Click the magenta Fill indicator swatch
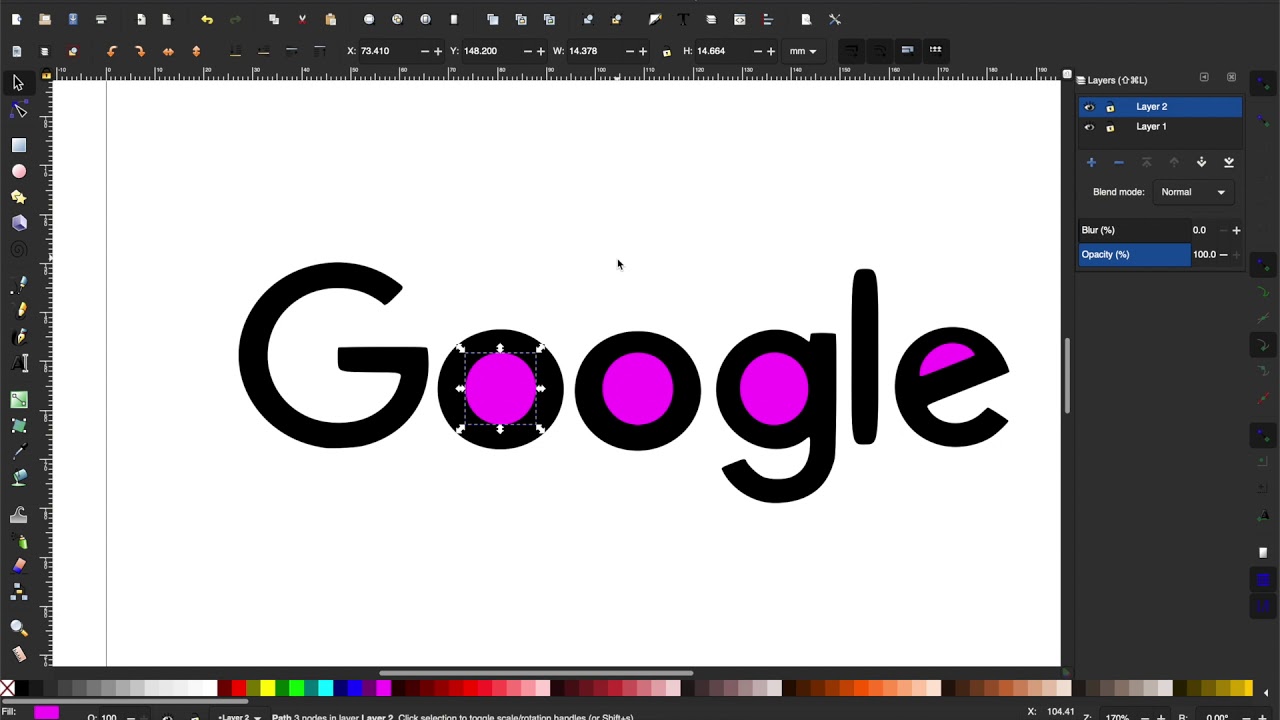The height and width of the screenshot is (720, 1280). [x=46, y=712]
